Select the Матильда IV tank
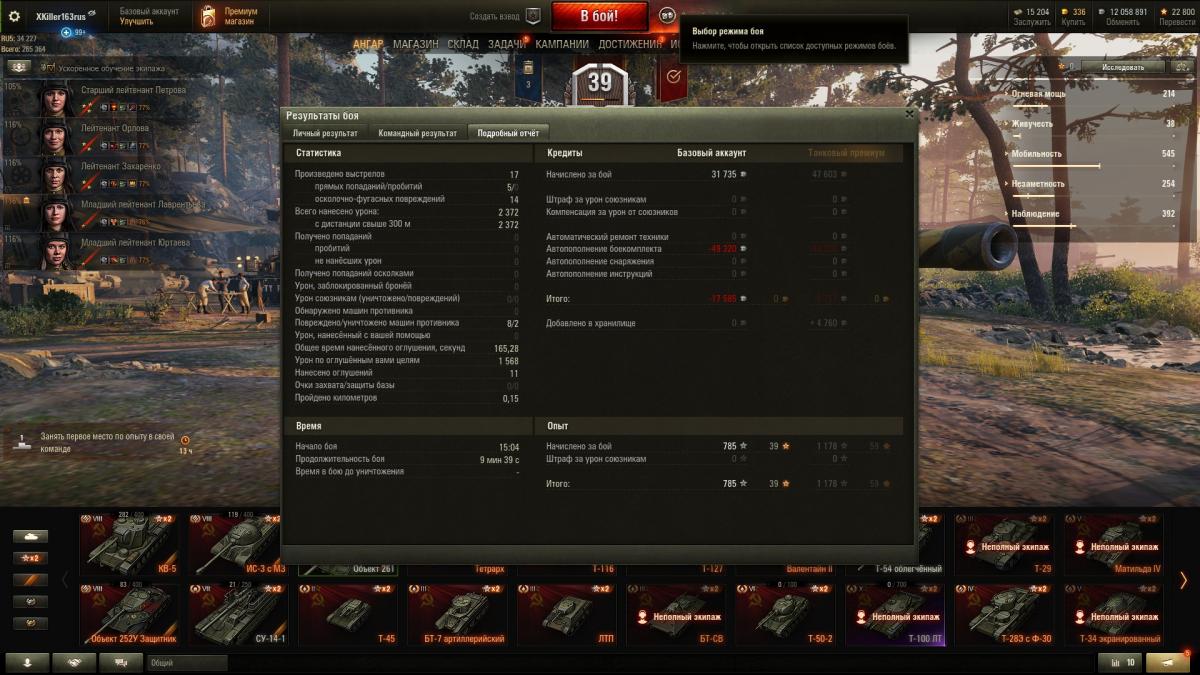This screenshot has height=675, width=1200. click(x=1114, y=546)
